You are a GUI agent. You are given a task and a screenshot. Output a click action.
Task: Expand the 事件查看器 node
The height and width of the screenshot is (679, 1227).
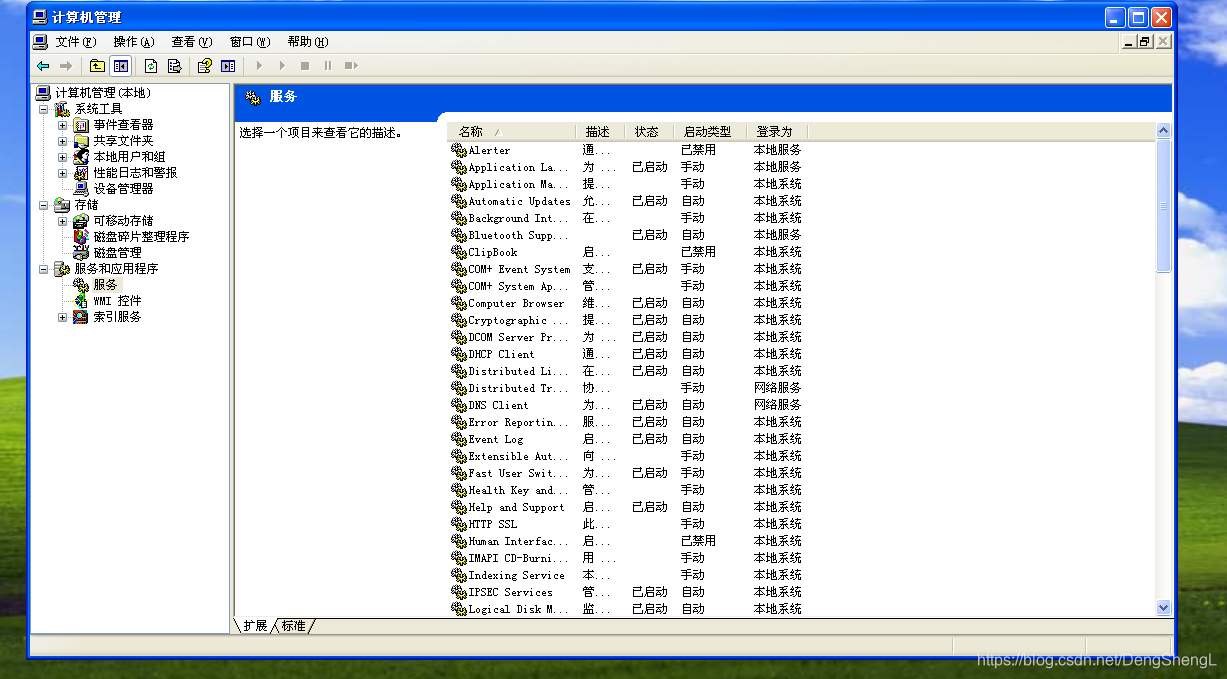62,125
